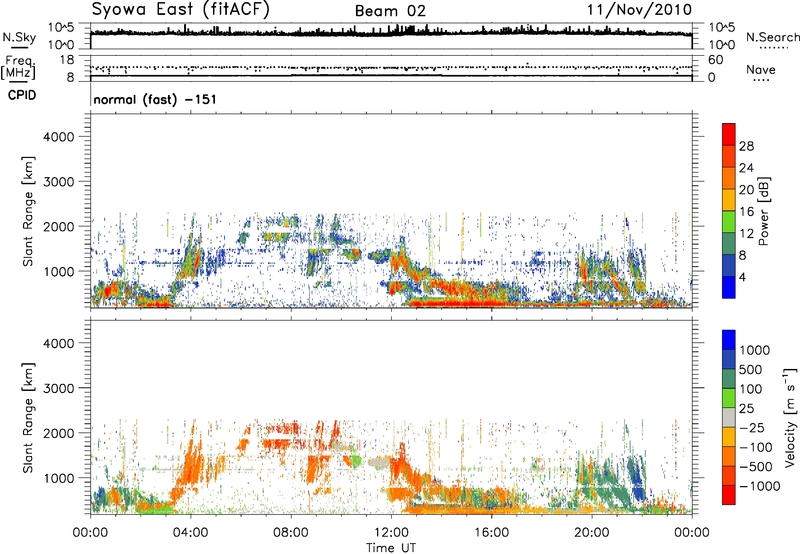Click the 'Beam 02' label
The image size is (800, 554).
(390, 11)
